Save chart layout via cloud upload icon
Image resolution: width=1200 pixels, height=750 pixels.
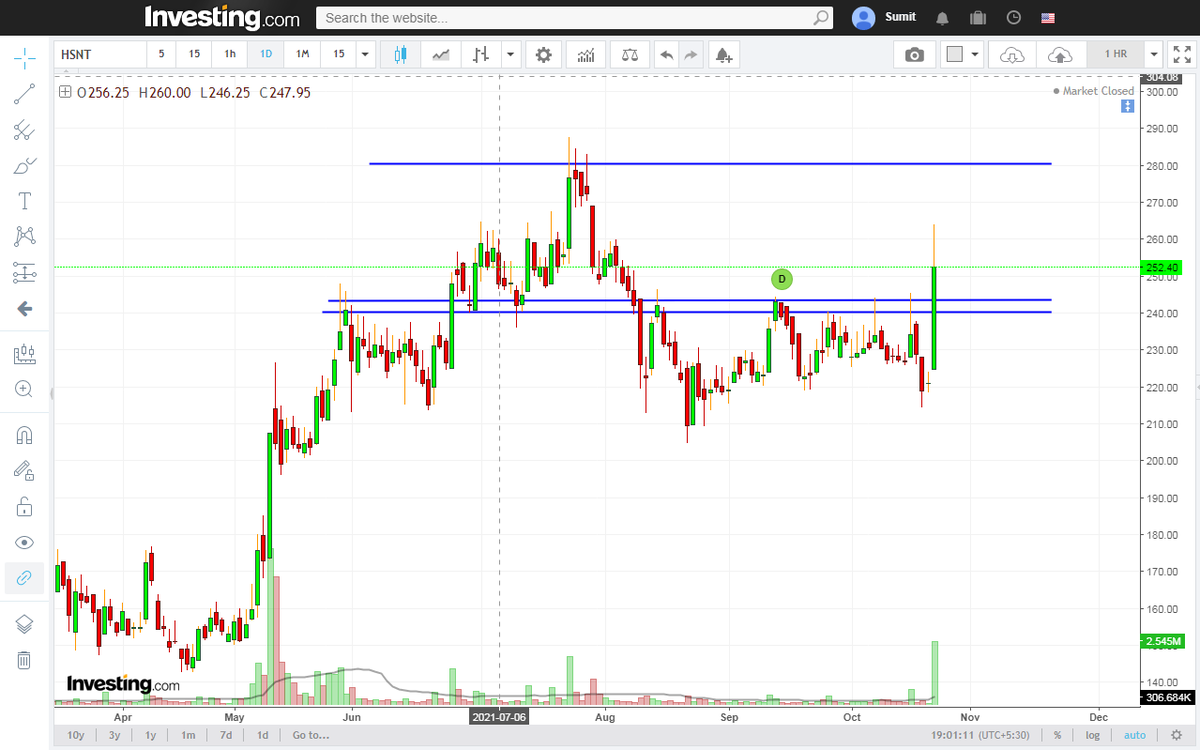pos(1059,54)
